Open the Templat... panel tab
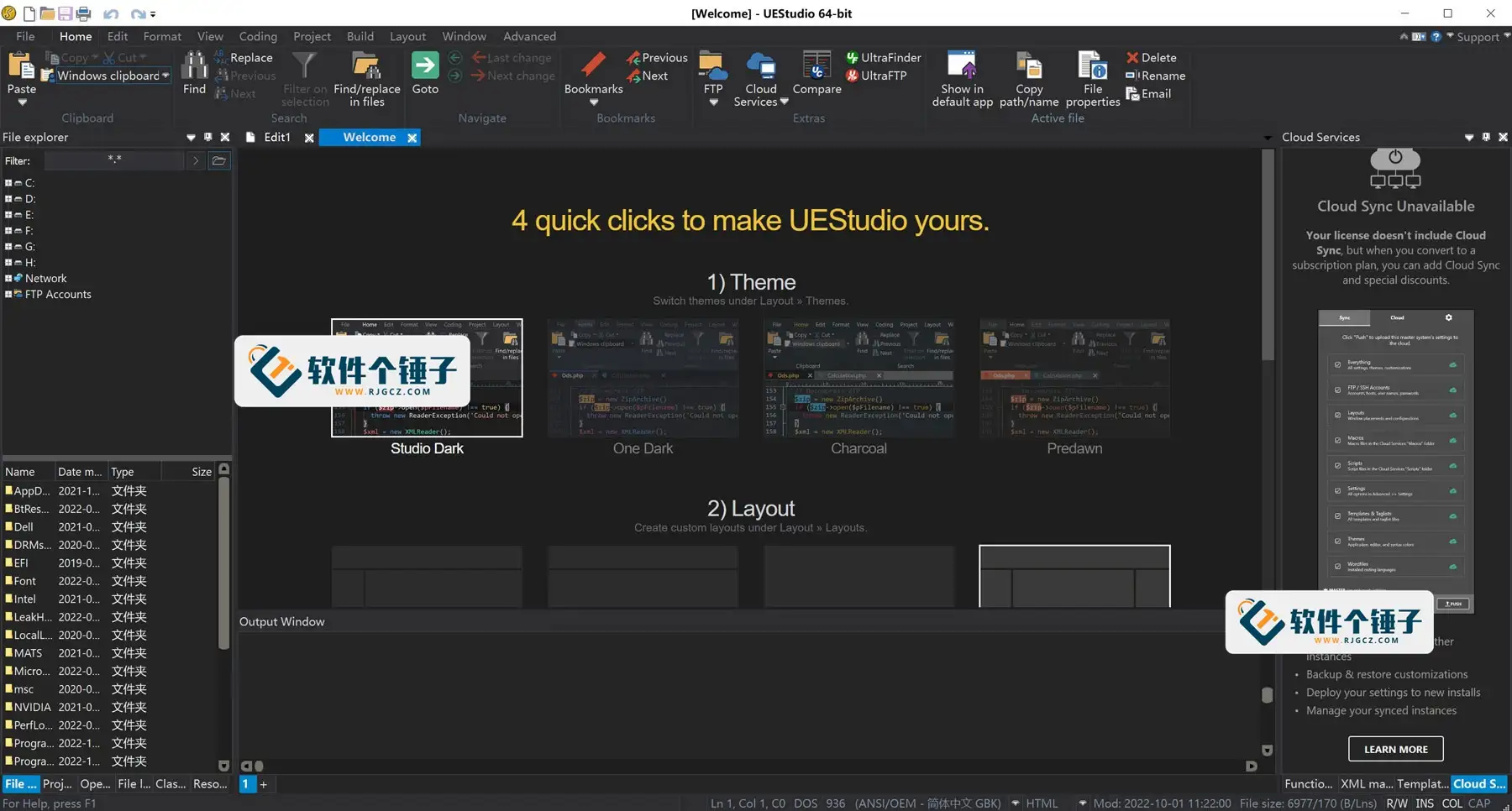Viewport: 1512px width, 811px height. tap(1422, 783)
